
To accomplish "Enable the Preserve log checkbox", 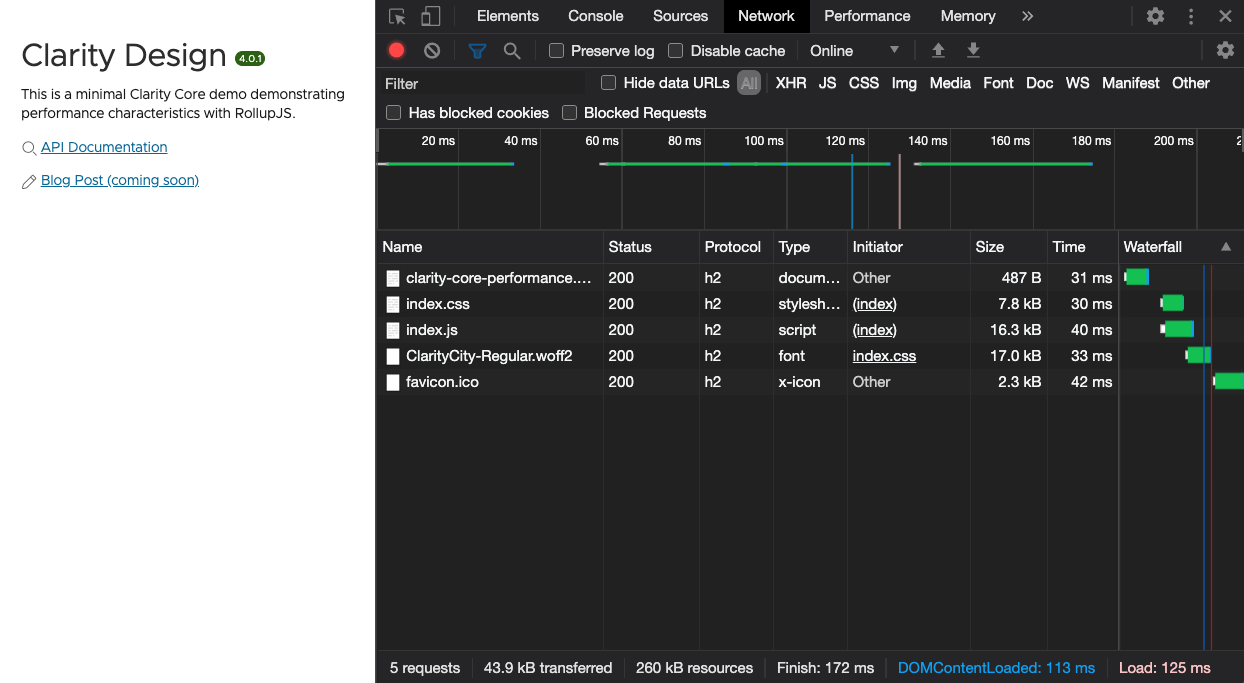I will tap(557, 50).
